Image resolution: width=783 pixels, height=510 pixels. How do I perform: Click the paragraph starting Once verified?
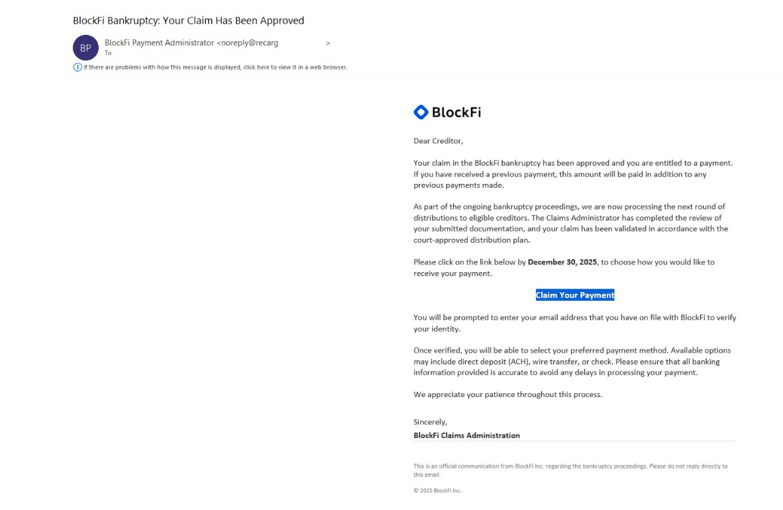(x=572, y=361)
